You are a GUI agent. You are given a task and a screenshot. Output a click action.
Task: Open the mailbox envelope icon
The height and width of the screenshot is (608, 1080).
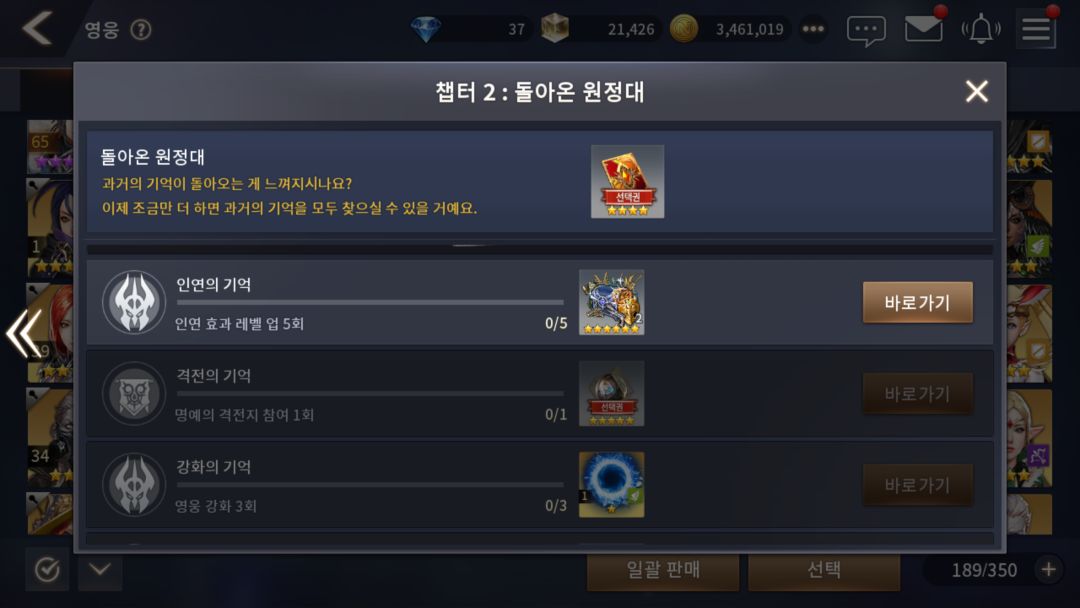(923, 29)
